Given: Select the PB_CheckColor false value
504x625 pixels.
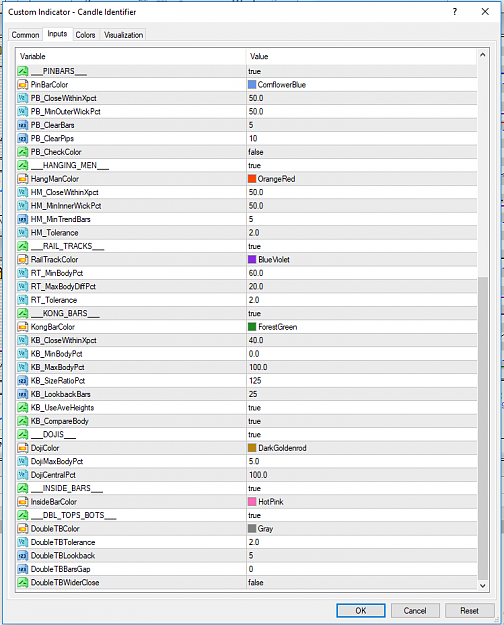Looking at the screenshot, I should point(256,152).
